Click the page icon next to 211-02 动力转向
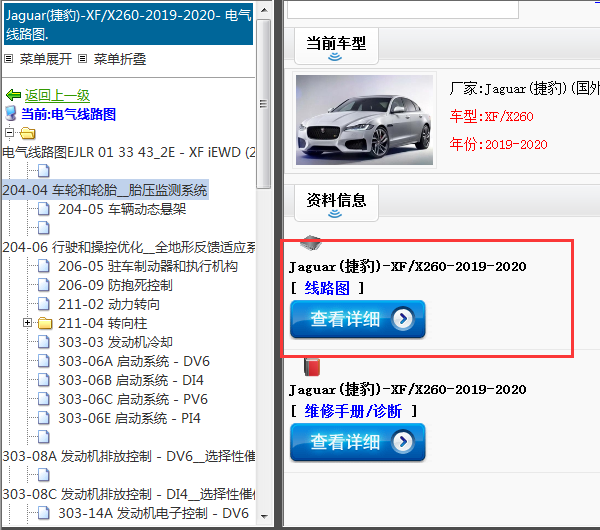 pyautogui.click(x=44, y=304)
